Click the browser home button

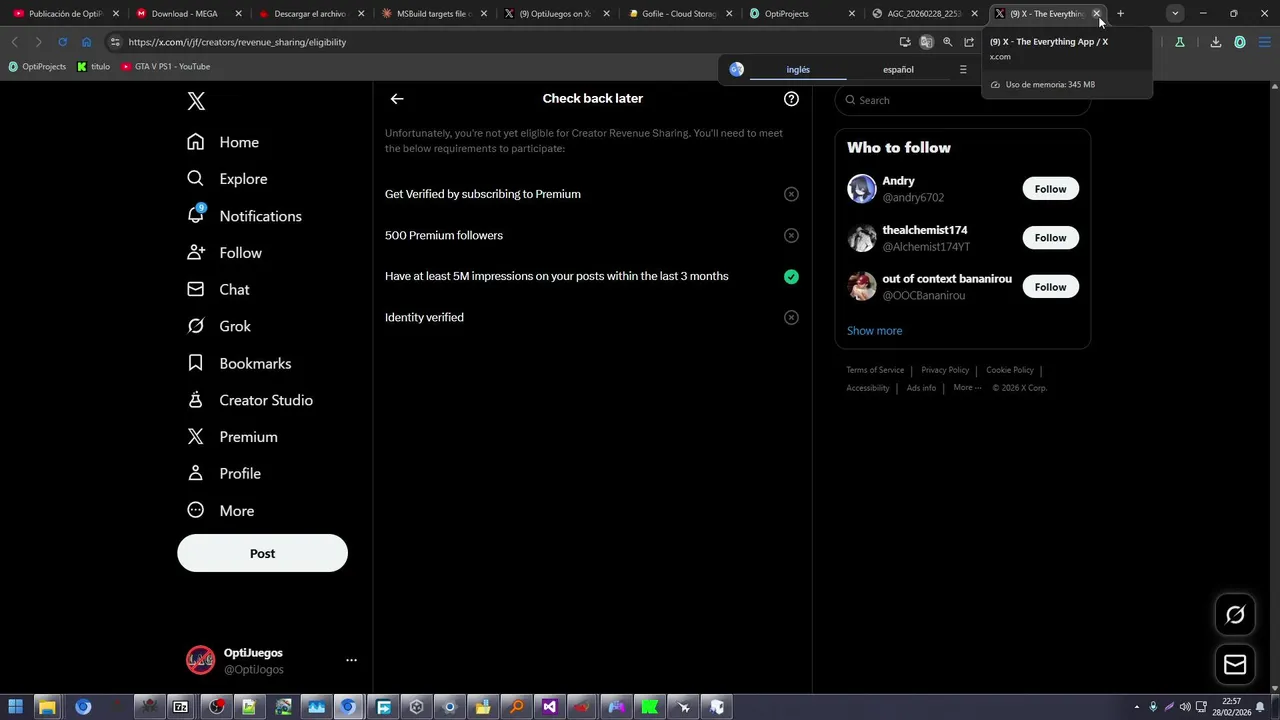point(86,42)
